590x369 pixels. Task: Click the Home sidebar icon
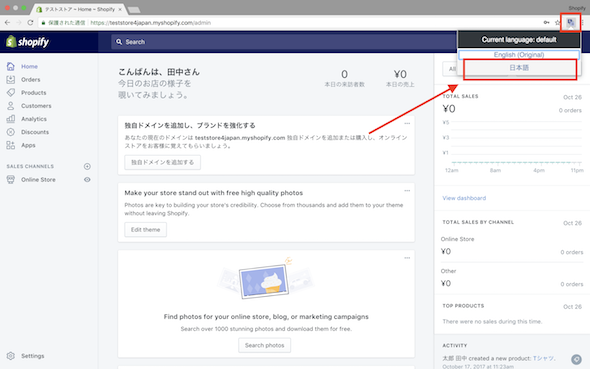11,66
